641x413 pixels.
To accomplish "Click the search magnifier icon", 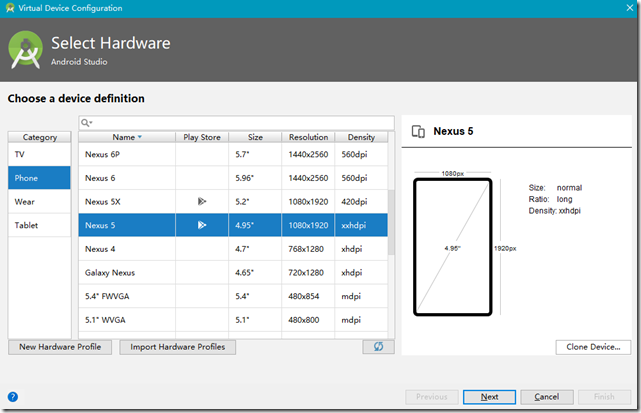I will point(86,123).
